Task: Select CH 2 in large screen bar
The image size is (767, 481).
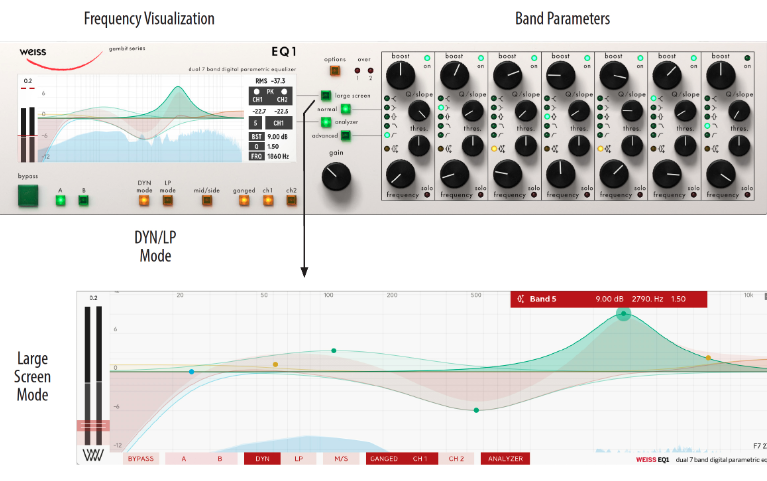Action: click(x=456, y=459)
